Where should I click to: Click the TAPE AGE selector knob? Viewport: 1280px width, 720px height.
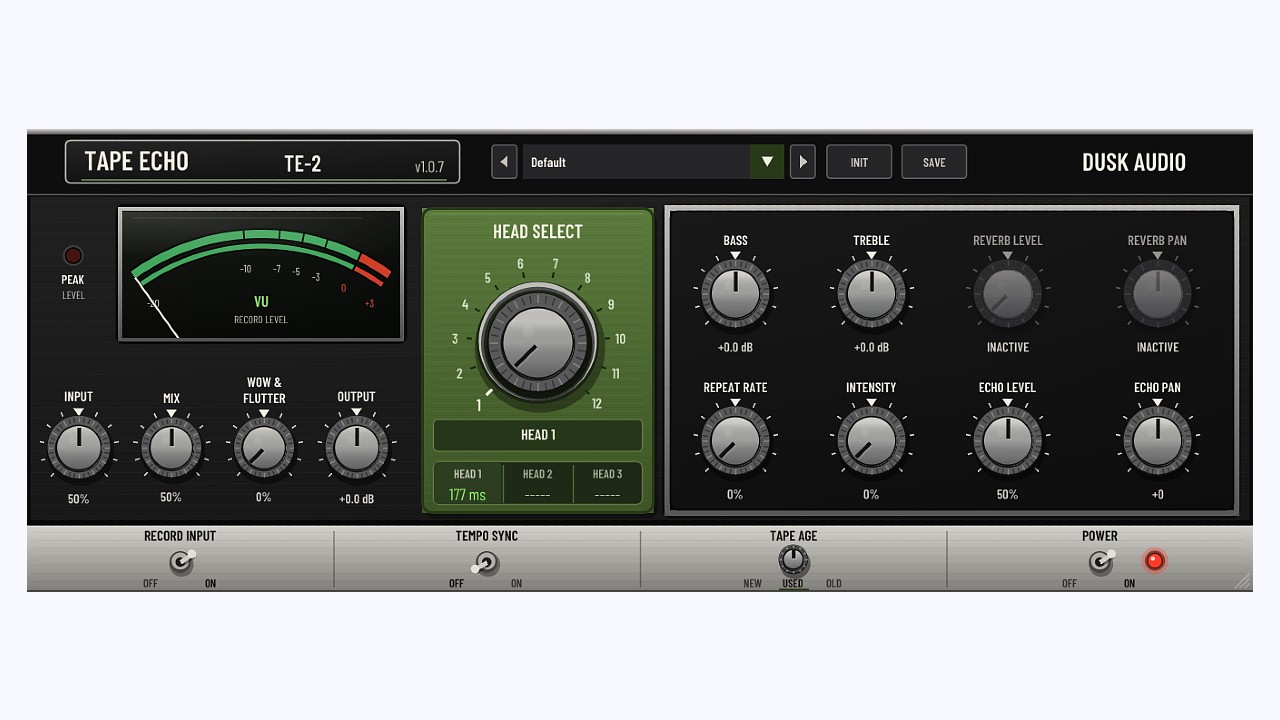(x=793, y=560)
